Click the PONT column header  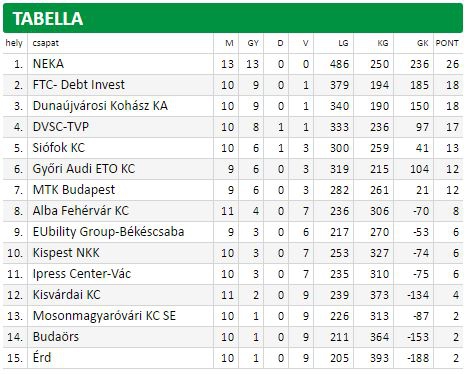pos(447,43)
